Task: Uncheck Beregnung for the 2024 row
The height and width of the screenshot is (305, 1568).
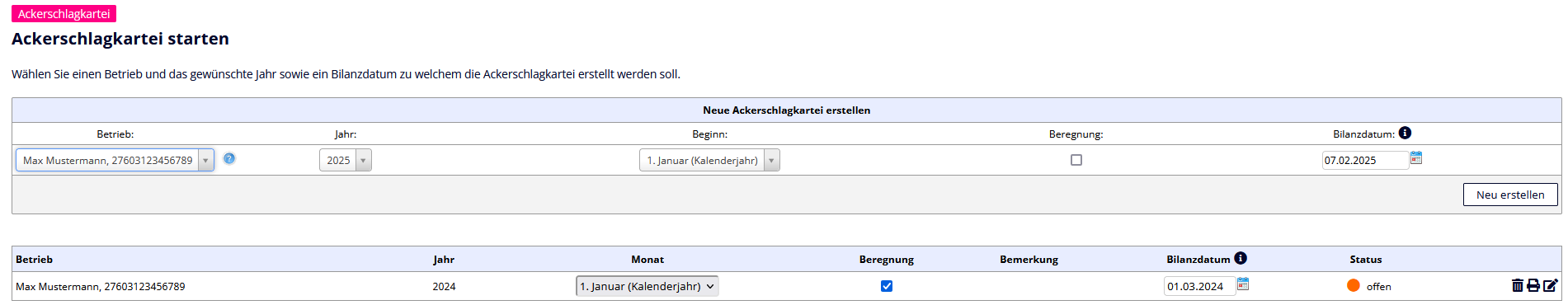Action: click(x=887, y=286)
